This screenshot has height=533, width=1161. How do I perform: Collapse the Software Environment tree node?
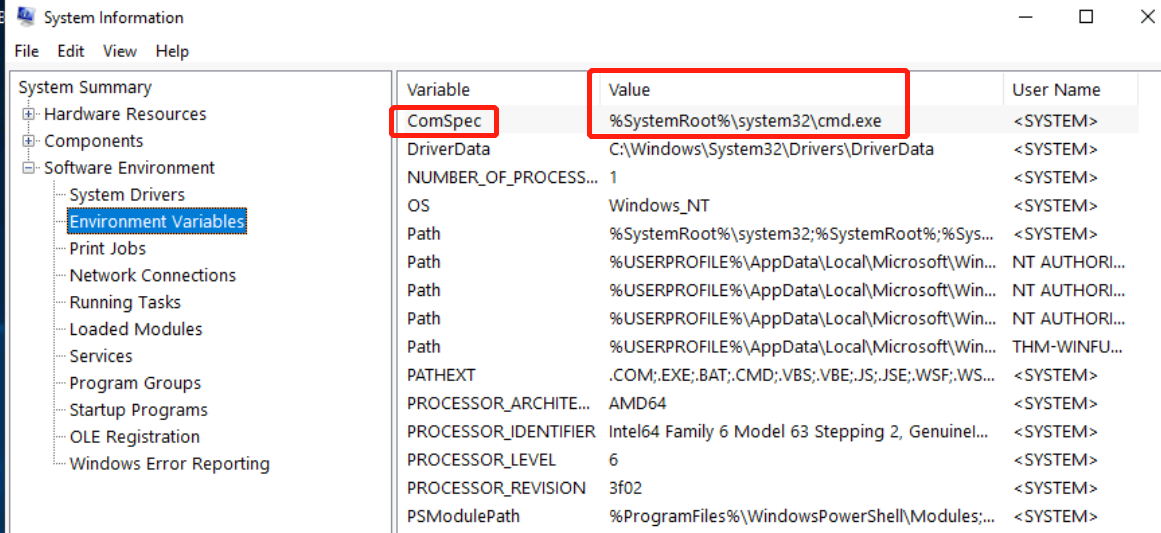click(x=29, y=168)
